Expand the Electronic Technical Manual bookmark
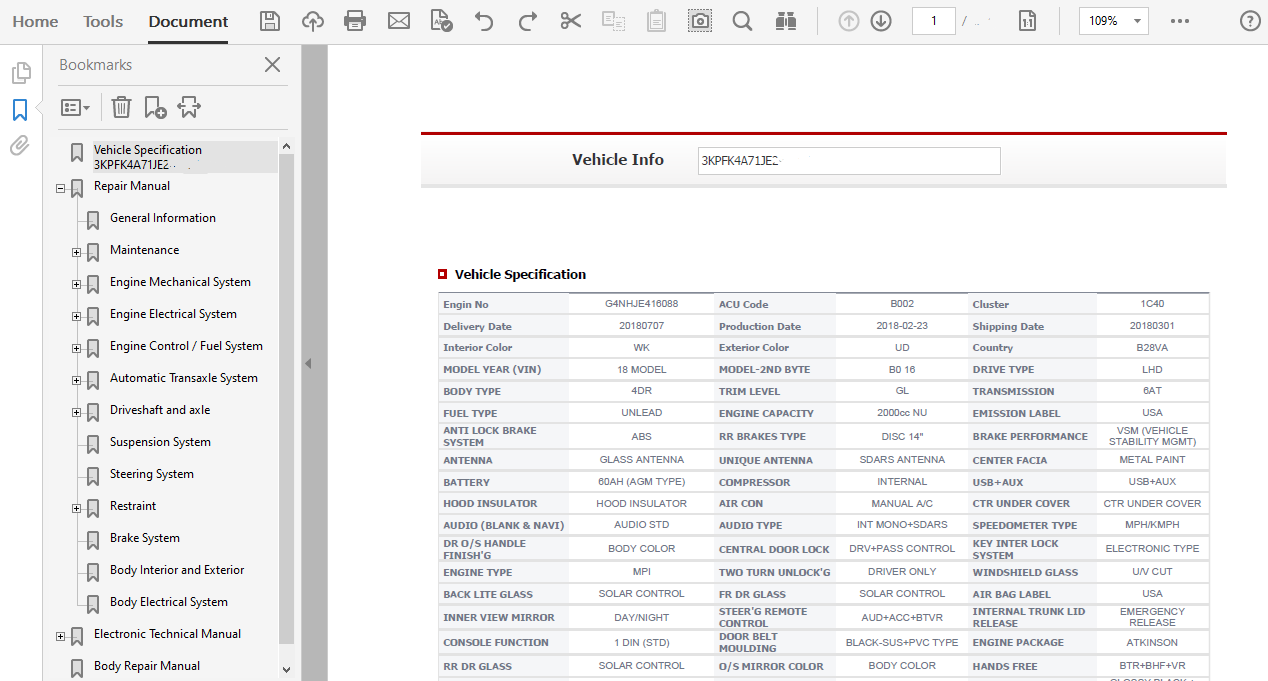This screenshot has height=681, width=1268. [x=61, y=636]
